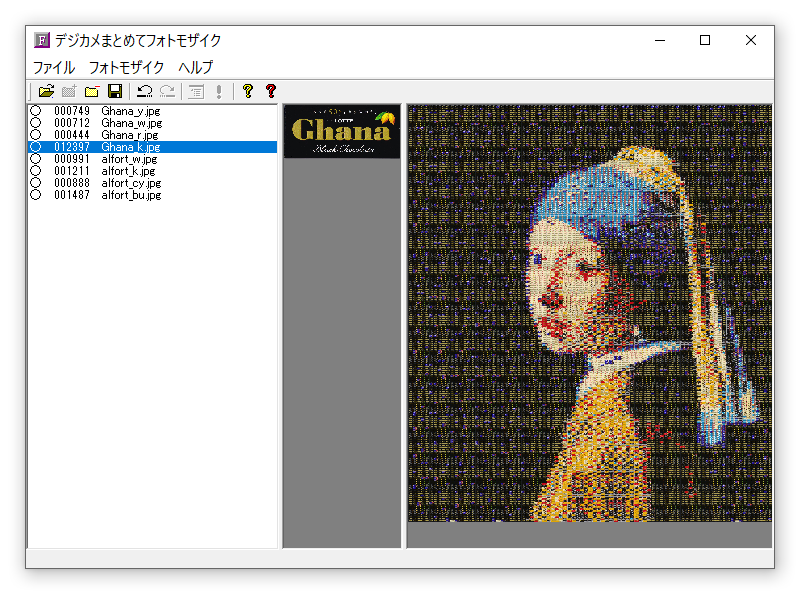
Task: Select the circle beside alfort_w.jpg
Action: [36, 159]
